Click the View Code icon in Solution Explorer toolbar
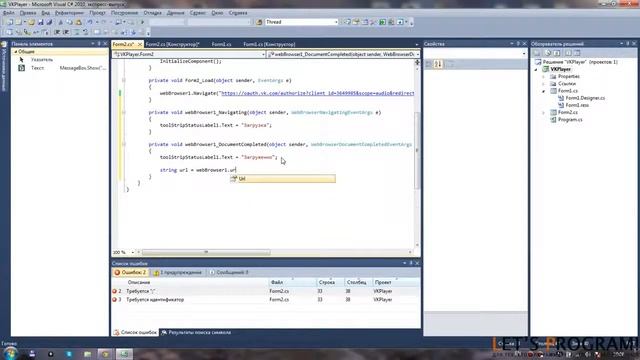The height and width of the screenshot is (360, 640). pyautogui.click(x=568, y=53)
